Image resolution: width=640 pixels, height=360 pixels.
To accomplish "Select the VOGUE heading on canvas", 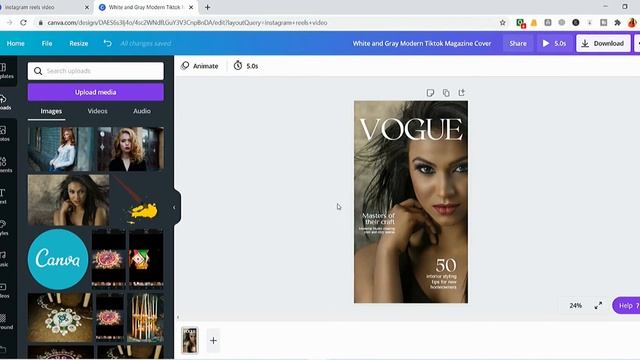I will click(411, 130).
